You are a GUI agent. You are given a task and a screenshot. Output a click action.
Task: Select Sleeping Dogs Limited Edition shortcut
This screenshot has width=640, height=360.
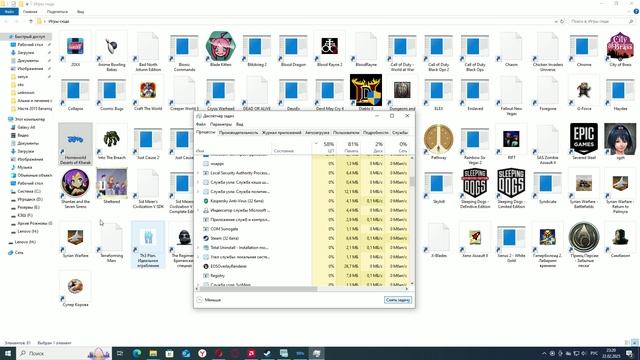click(x=511, y=189)
